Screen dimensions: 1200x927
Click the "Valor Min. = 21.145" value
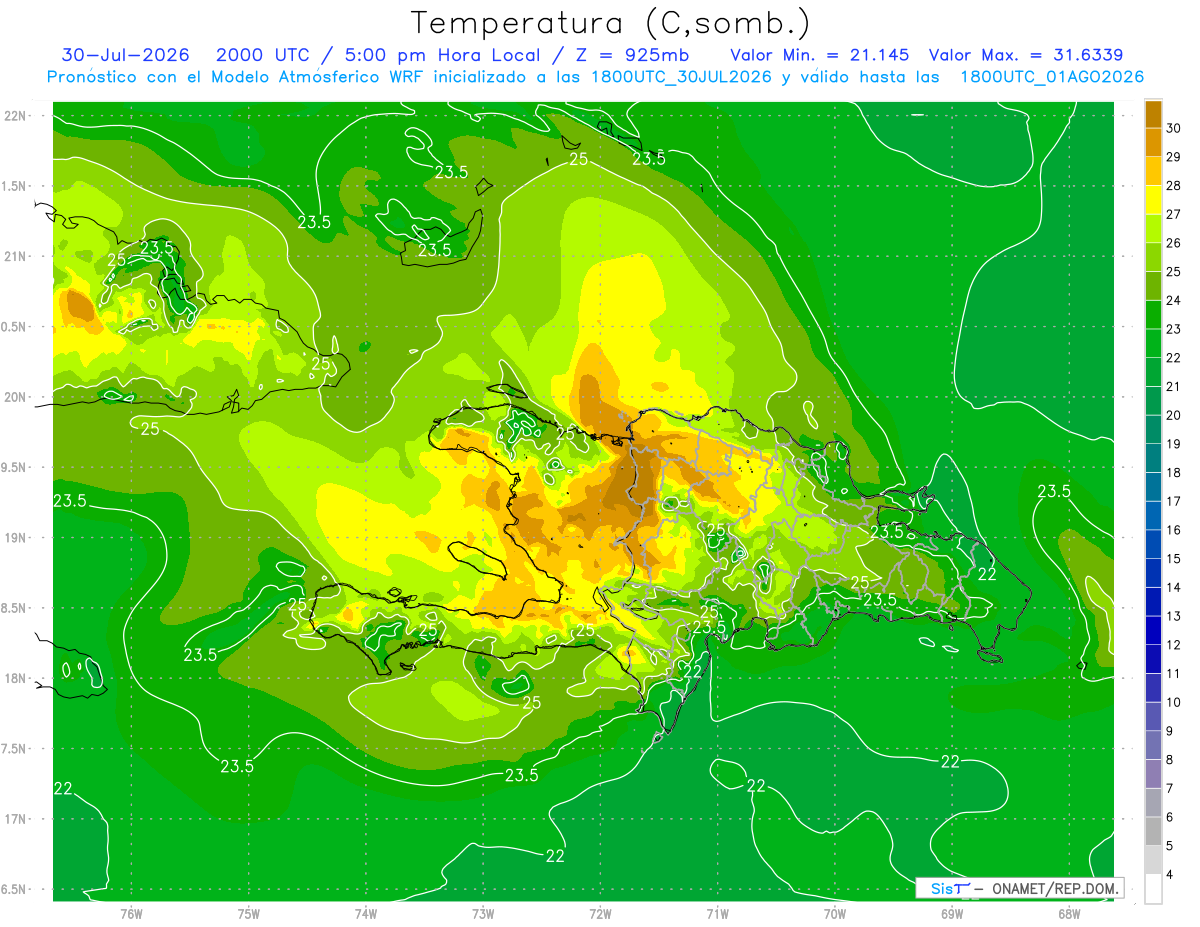coord(820,55)
